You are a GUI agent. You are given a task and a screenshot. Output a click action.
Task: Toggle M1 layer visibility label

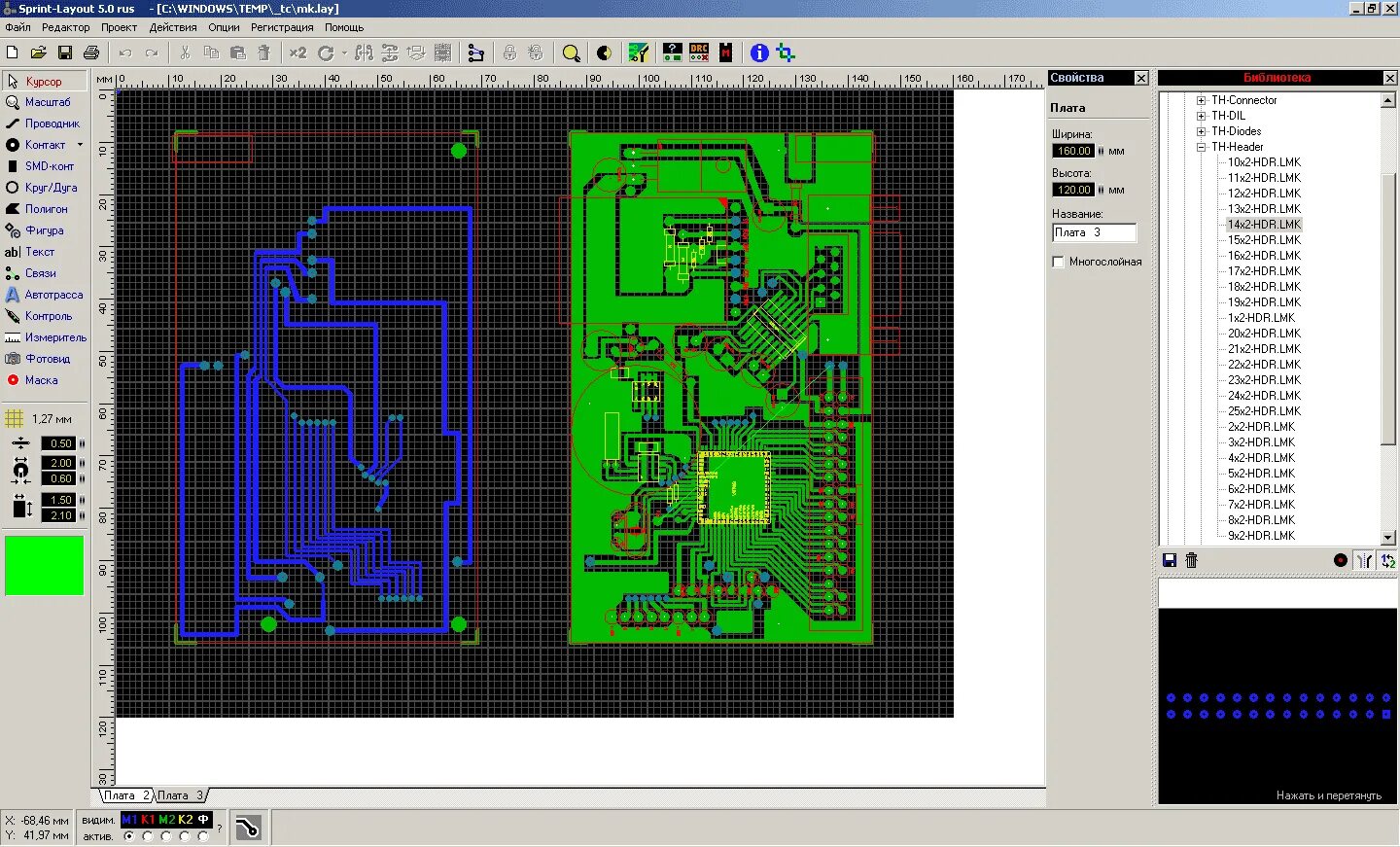point(129,820)
